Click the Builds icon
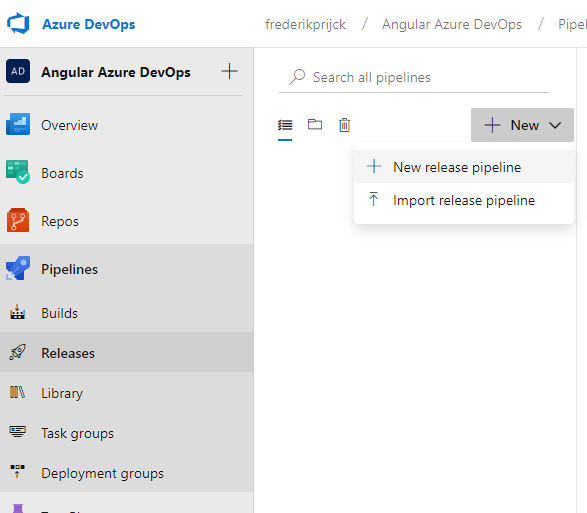The width and height of the screenshot is (587, 513). coord(17,312)
